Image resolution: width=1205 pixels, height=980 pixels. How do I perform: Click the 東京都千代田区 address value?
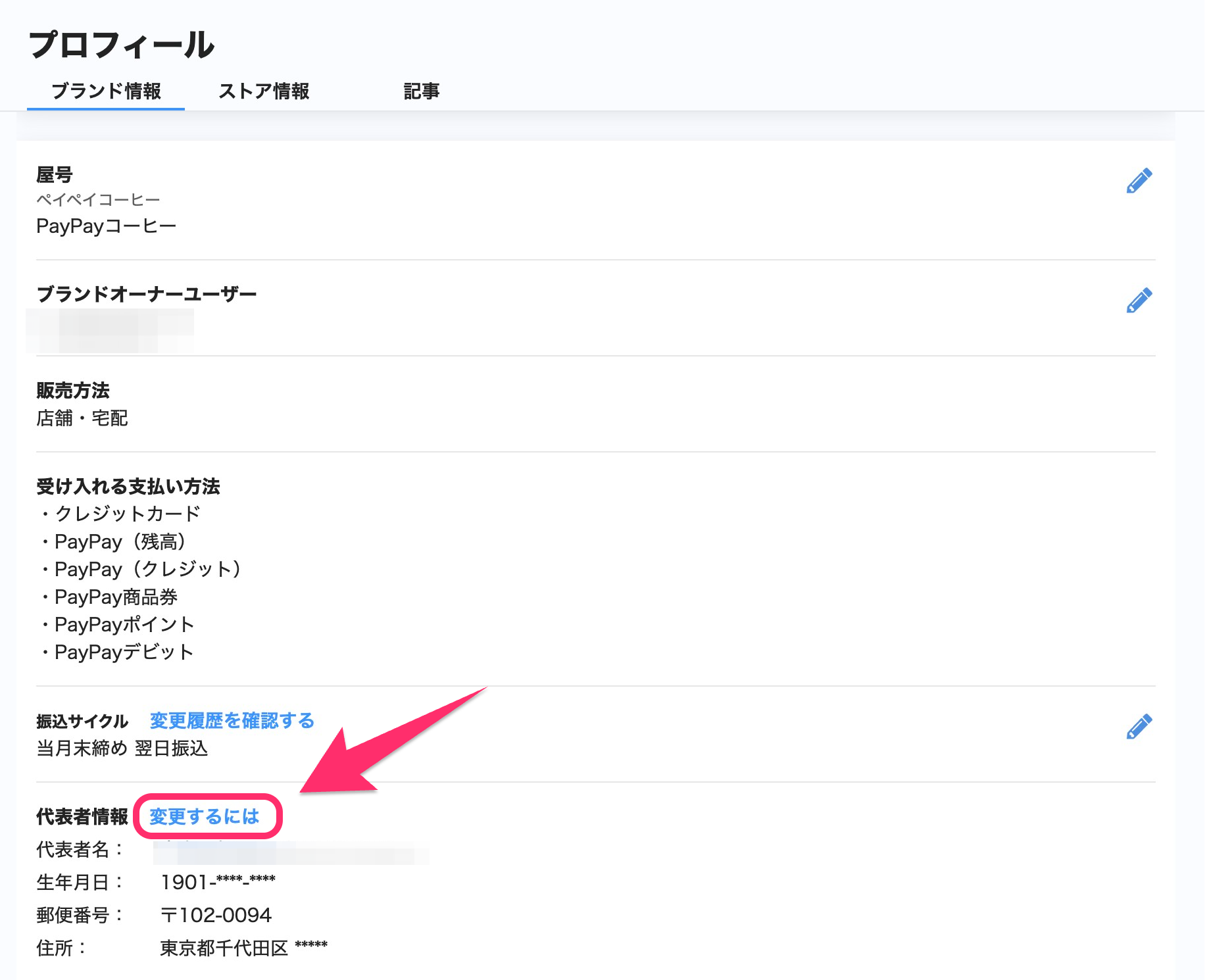pos(224,948)
